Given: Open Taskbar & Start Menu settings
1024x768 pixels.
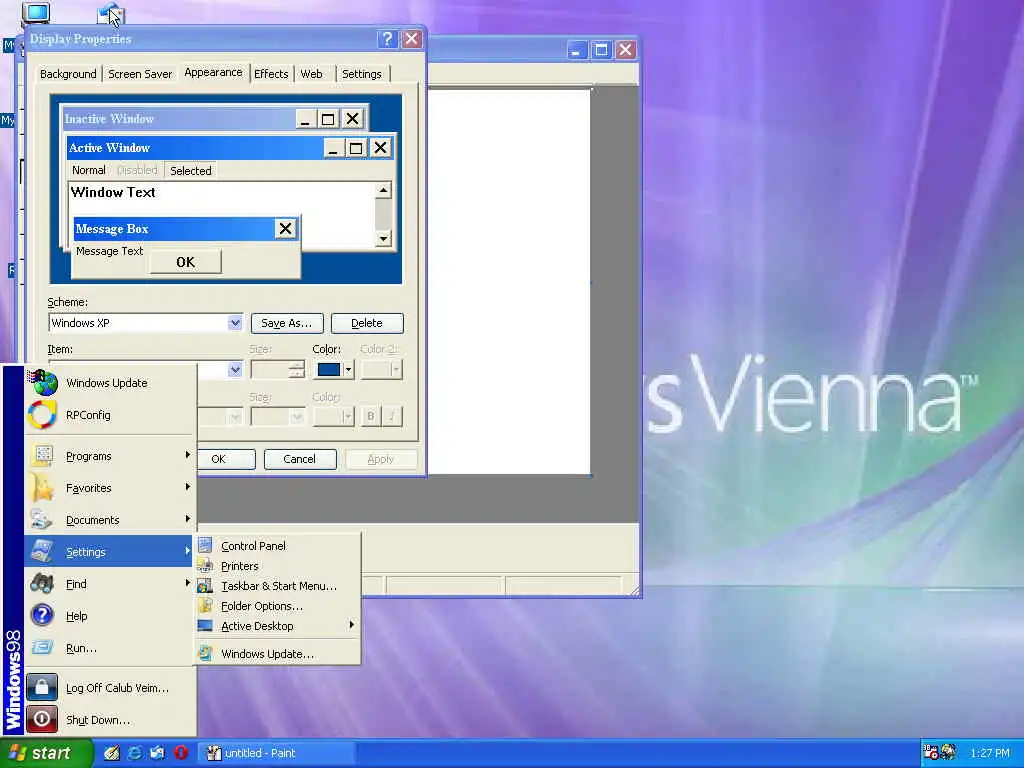Looking at the screenshot, I should tap(278, 586).
